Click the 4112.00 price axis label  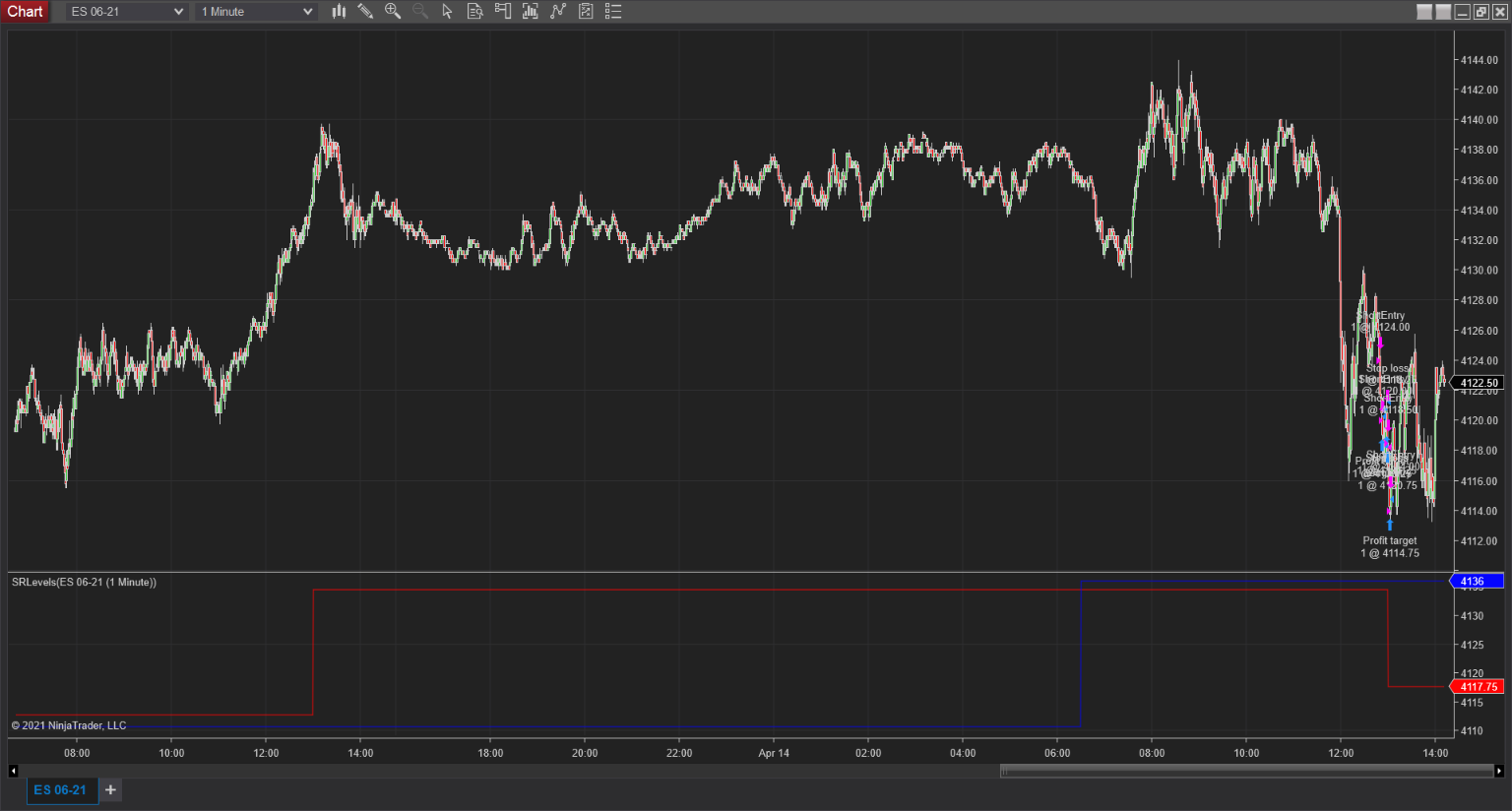[1479, 541]
